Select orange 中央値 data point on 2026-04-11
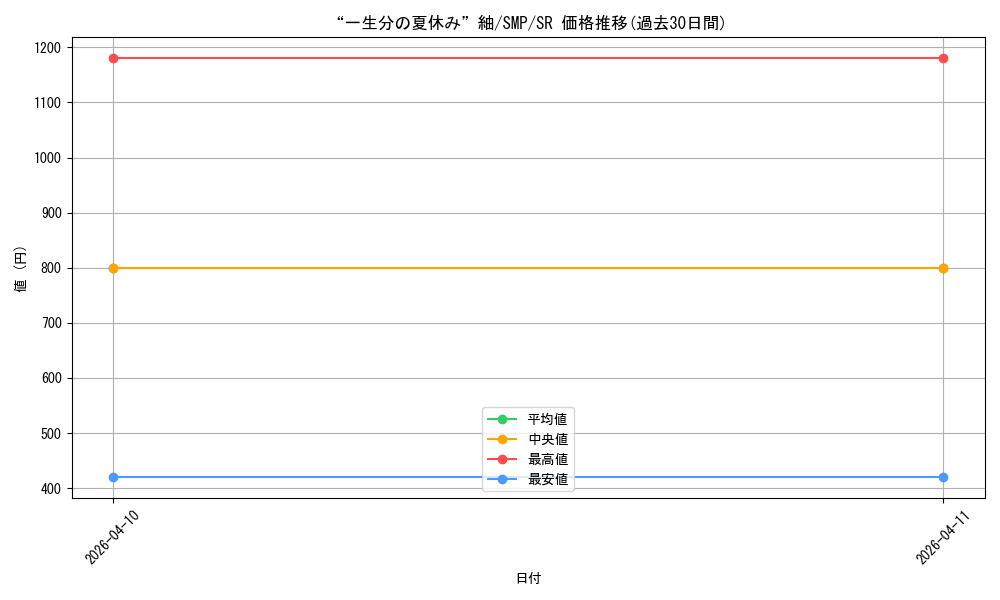Screen dimensions: 1000x600 tap(943, 268)
